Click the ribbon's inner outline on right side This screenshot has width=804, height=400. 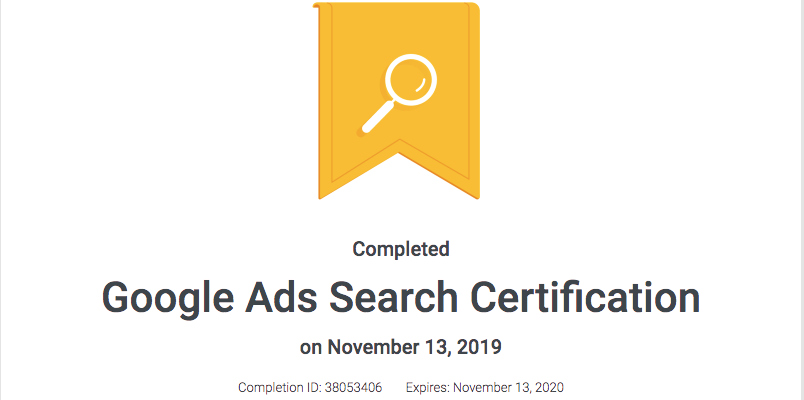(469, 92)
